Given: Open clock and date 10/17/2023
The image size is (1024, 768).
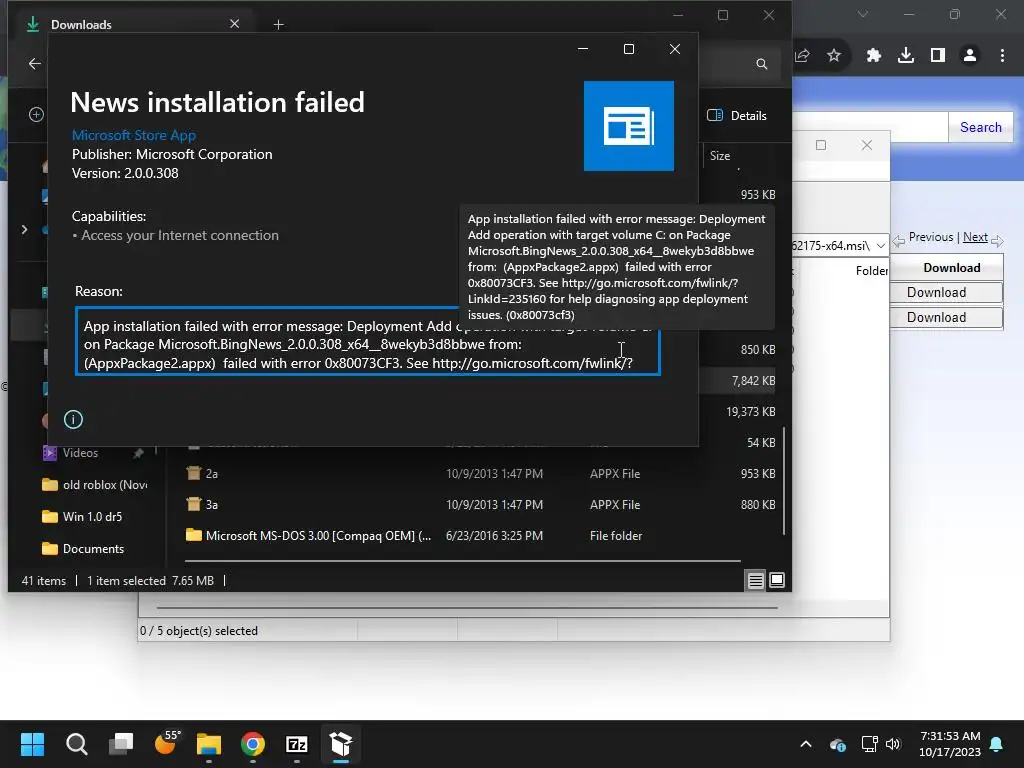Looking at the screenshot, I should 950,744.
